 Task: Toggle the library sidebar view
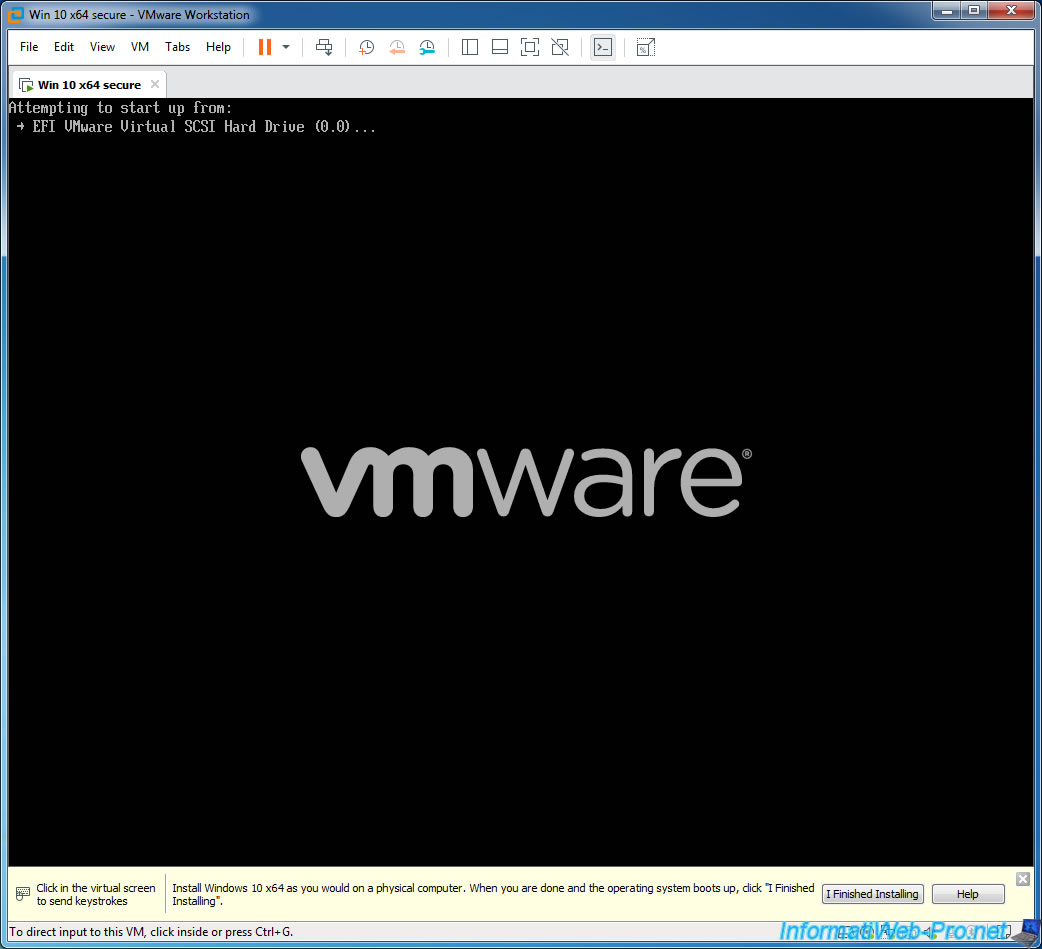(470, 47)
